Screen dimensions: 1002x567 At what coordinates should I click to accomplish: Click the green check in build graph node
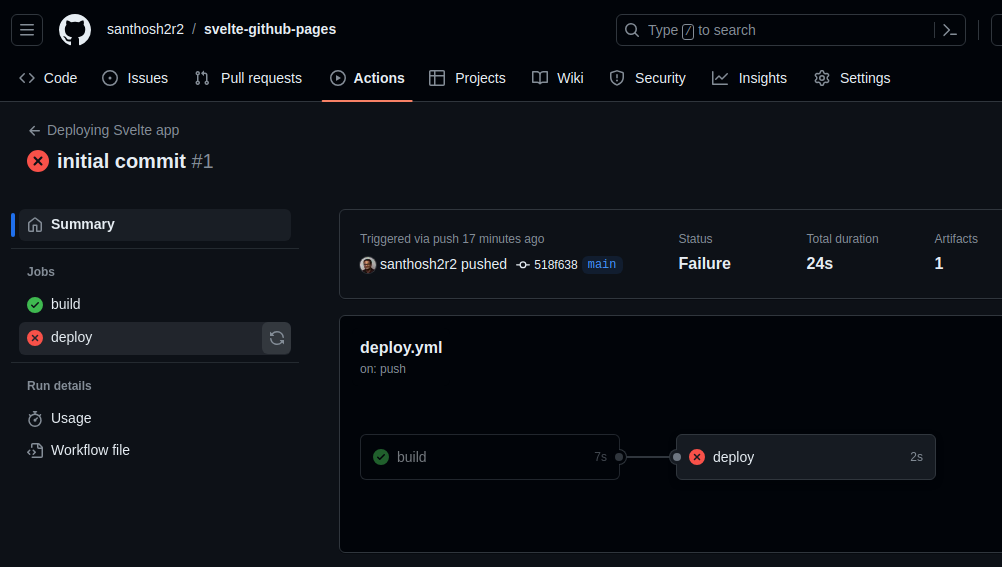click(381, 457)
